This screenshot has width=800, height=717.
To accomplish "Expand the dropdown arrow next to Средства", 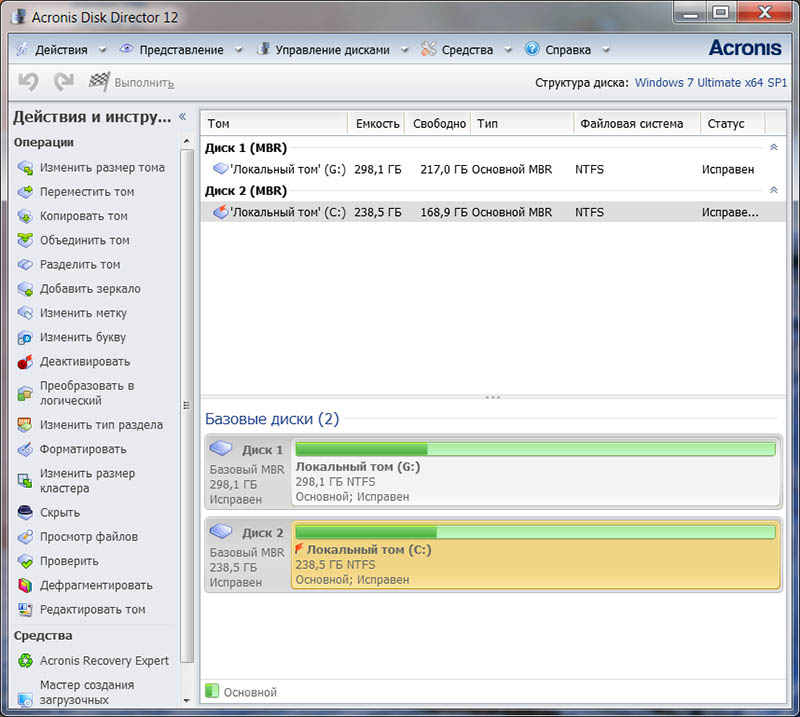I will (508, 50).
